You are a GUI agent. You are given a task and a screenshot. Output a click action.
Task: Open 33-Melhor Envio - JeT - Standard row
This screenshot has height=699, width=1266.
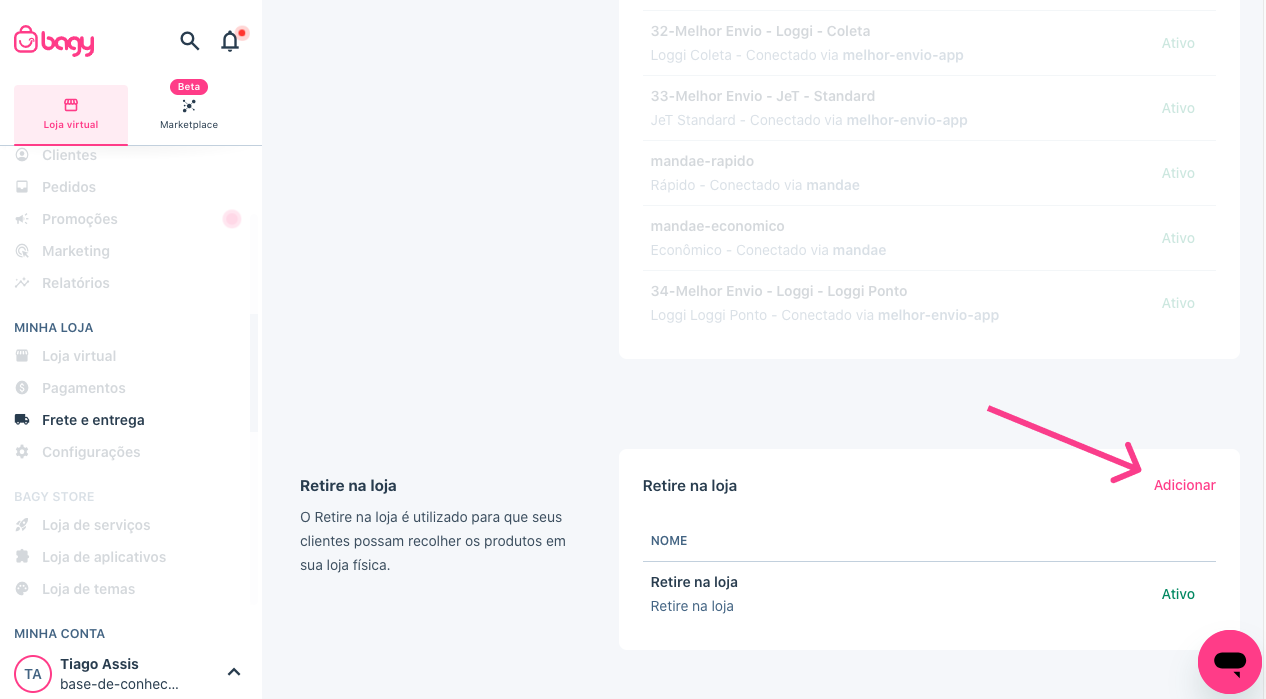click(x=929, y=108)
